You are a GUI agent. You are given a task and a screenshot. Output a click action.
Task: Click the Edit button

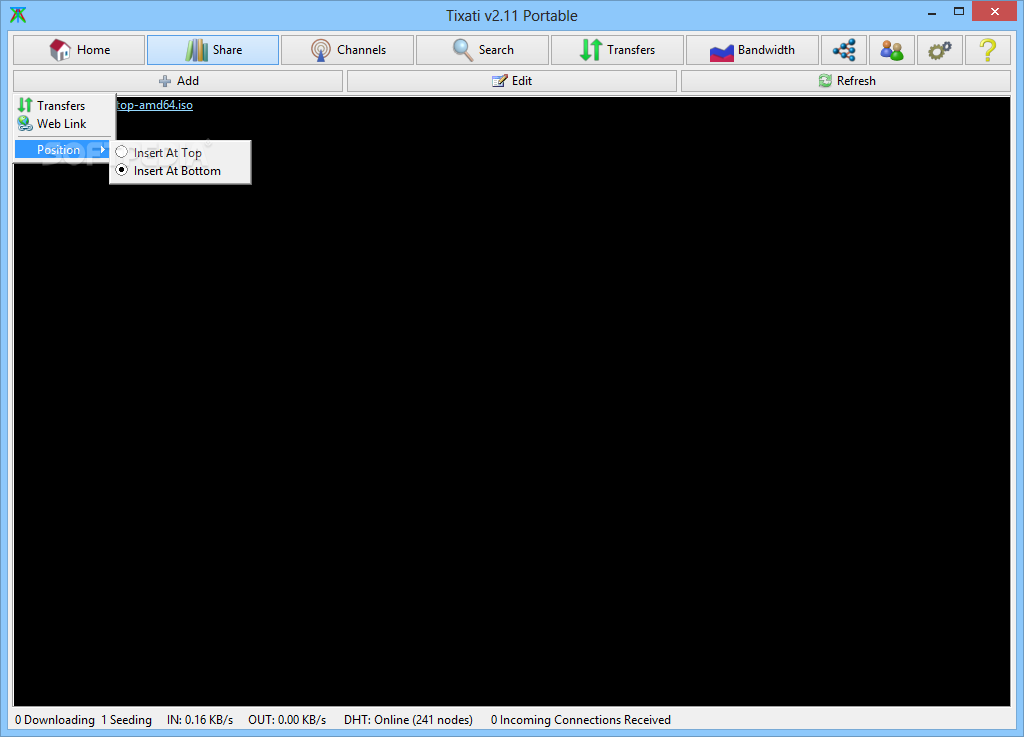click(511, 81)
